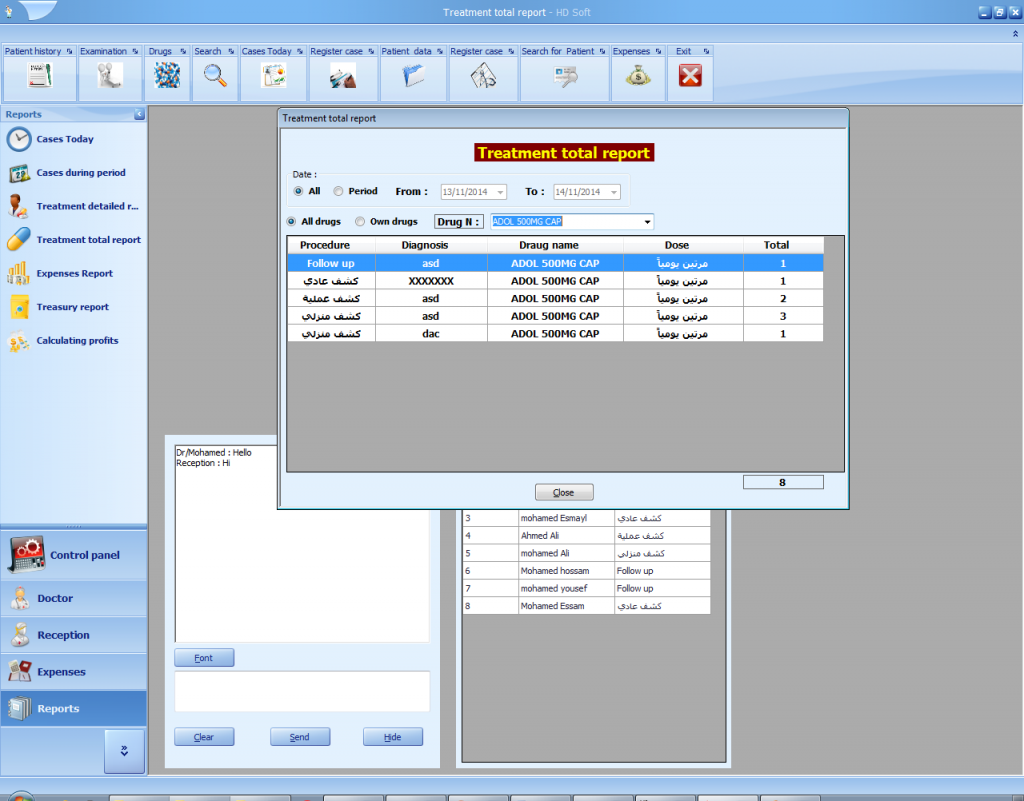The height and width of the screenshot is (801, 1024).
Task: Open Cases Today in the Reports sidebar
Action: (65, 139)
